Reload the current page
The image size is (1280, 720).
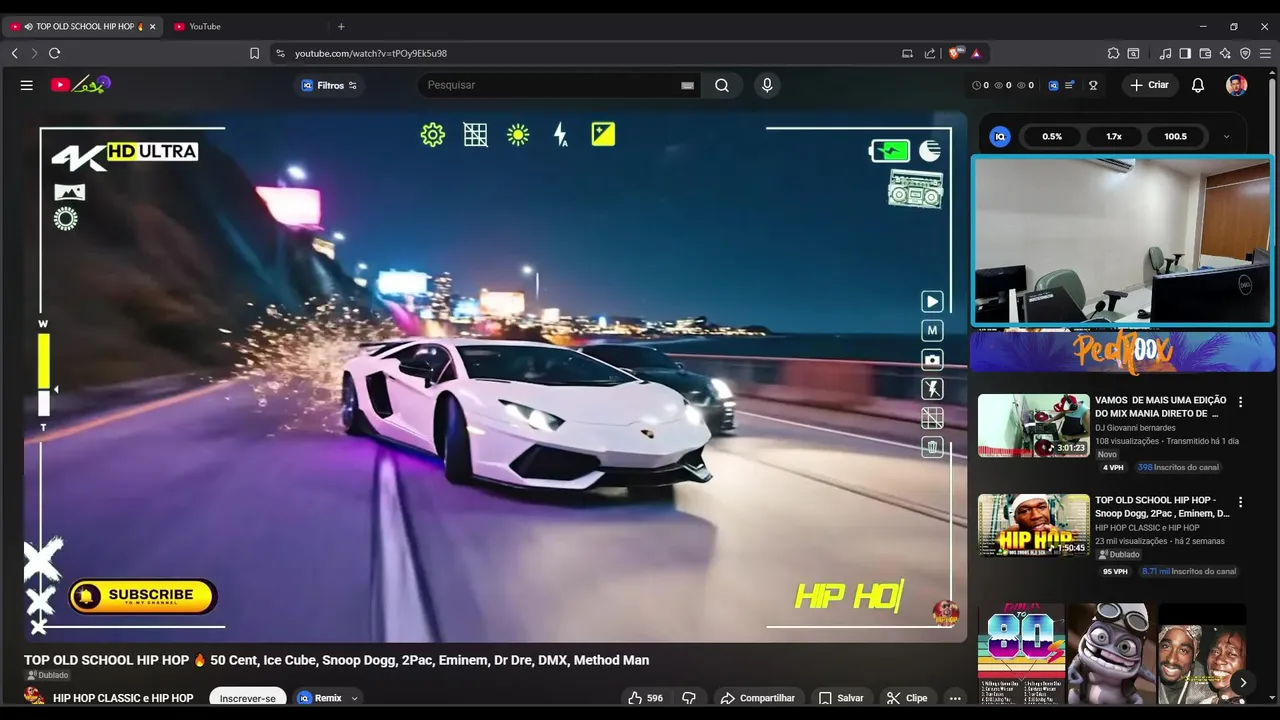[x=54, y=53]
